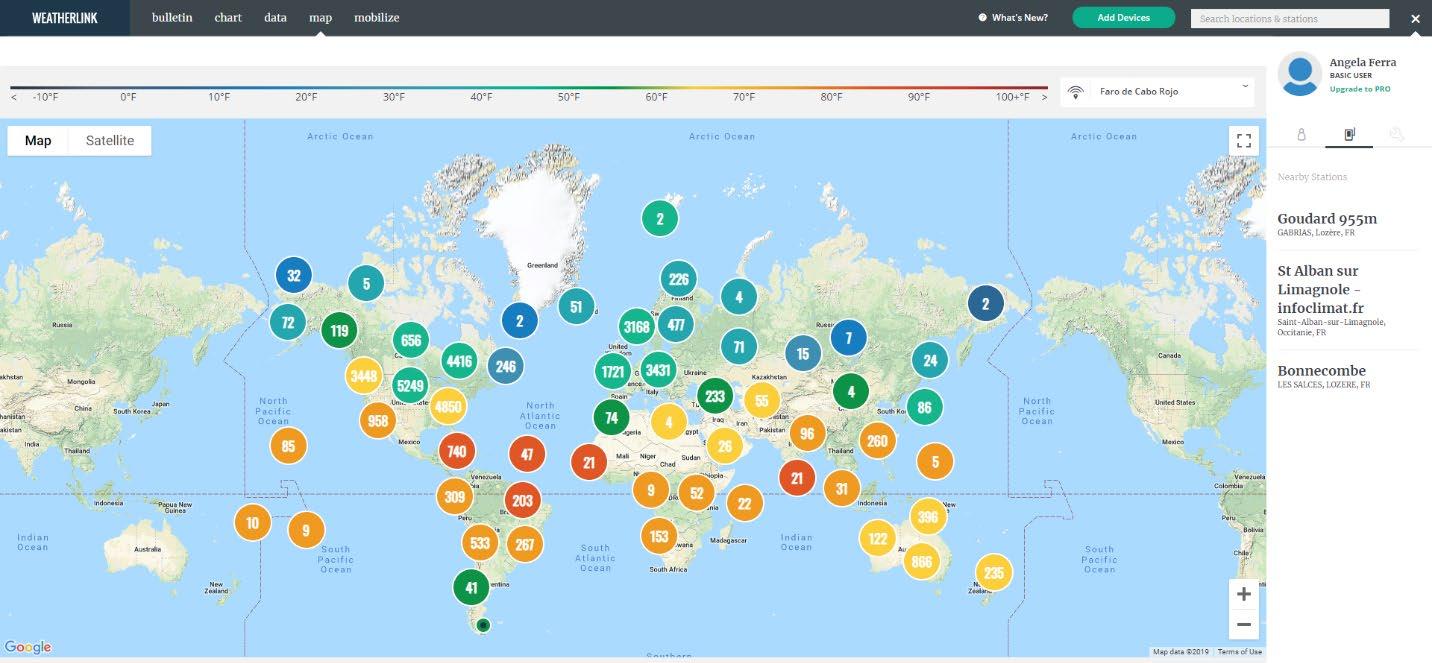
Task: Close the search panel with the X icon
Action: (1415, 19)
